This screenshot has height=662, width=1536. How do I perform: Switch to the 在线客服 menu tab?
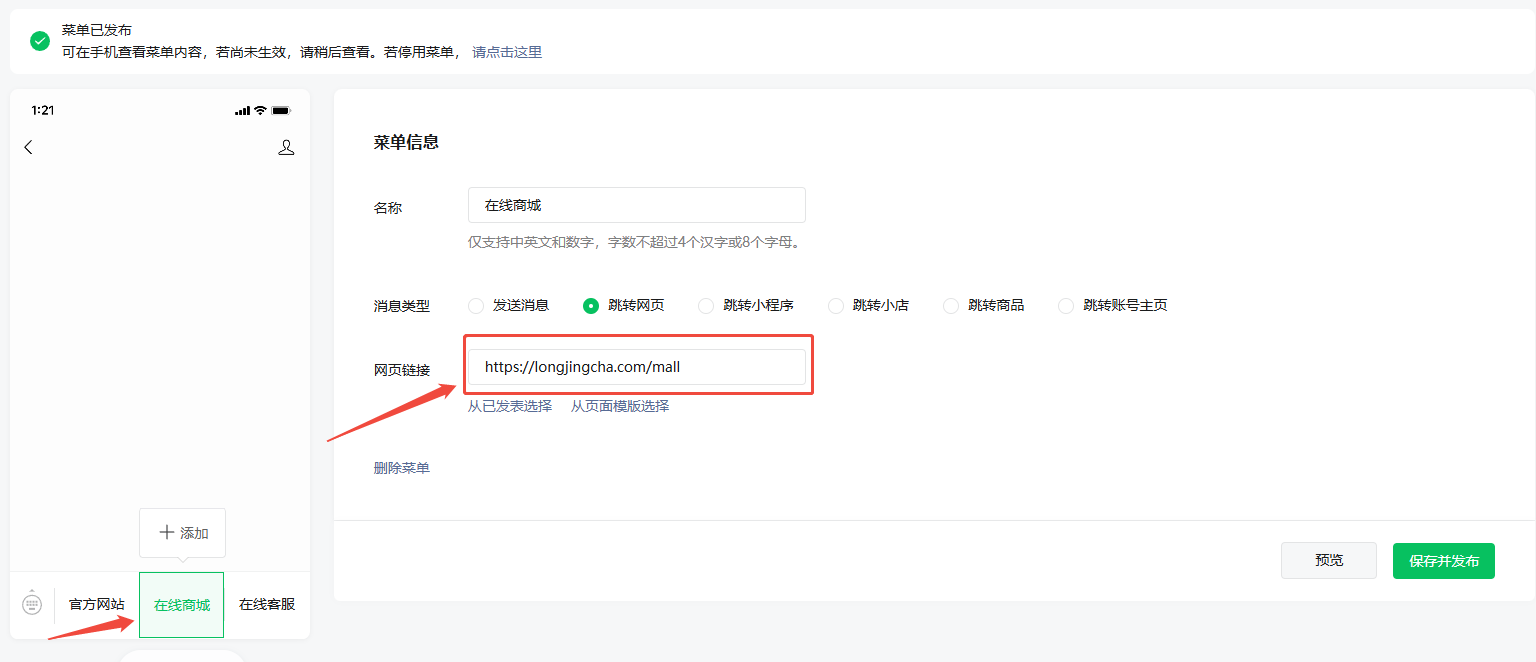[267, 604]
